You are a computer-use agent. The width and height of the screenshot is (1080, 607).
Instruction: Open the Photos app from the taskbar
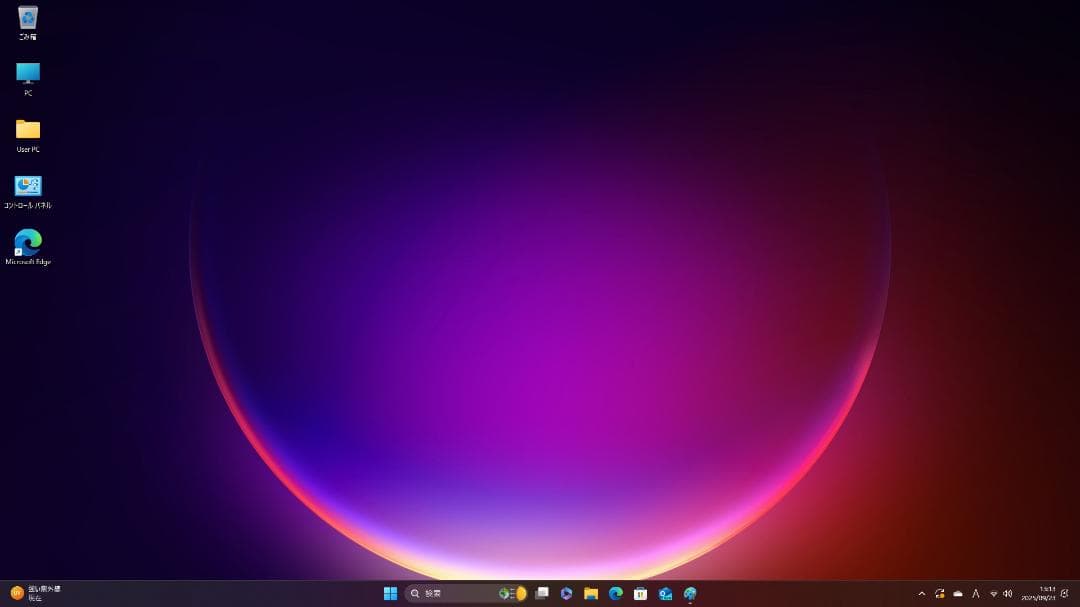point(690,592)
